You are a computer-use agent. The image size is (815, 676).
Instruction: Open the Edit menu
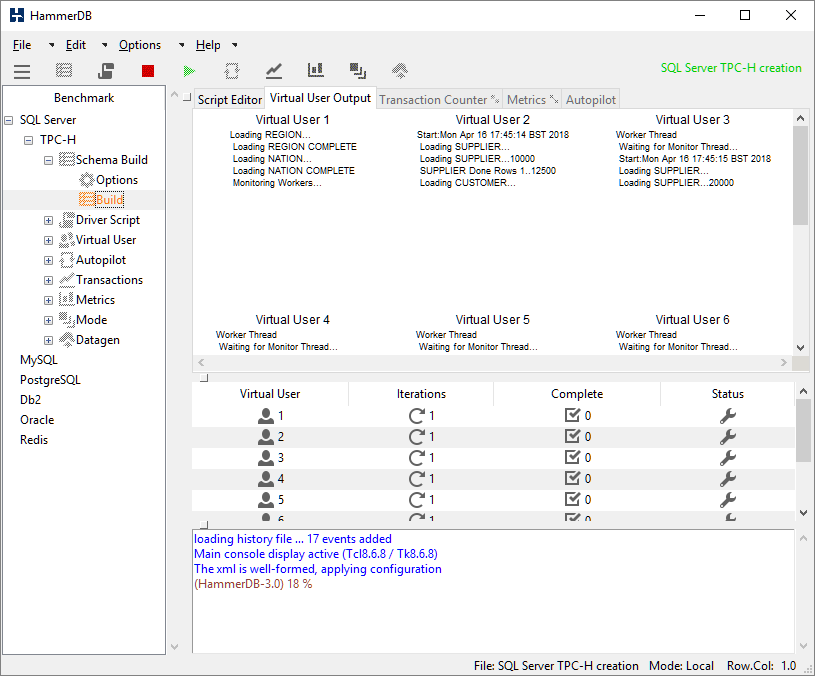[x=75, y=45]
